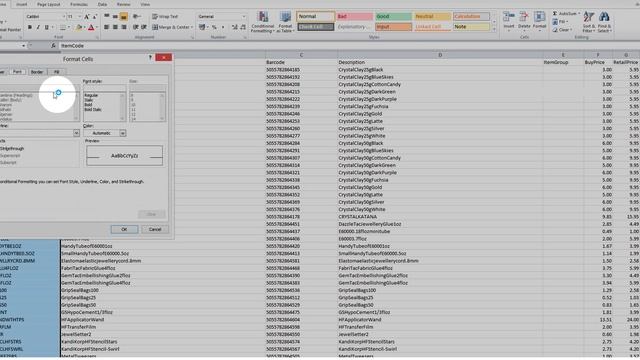Click Cancel in the Format Cells dialog

[x=155, y=229]
